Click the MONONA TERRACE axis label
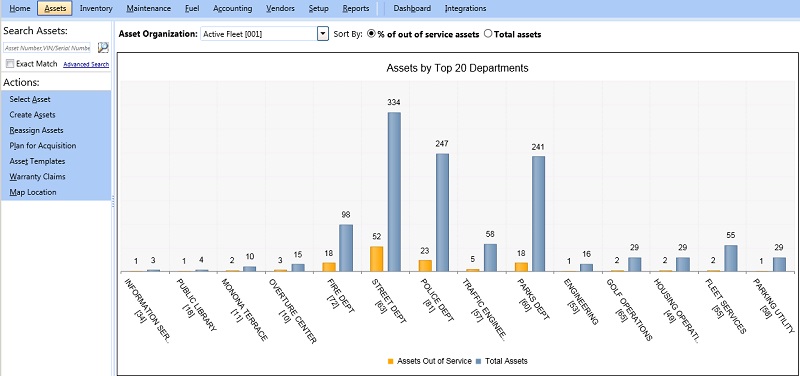This screenshot has width=800, height=376. [x=244, y=309]
